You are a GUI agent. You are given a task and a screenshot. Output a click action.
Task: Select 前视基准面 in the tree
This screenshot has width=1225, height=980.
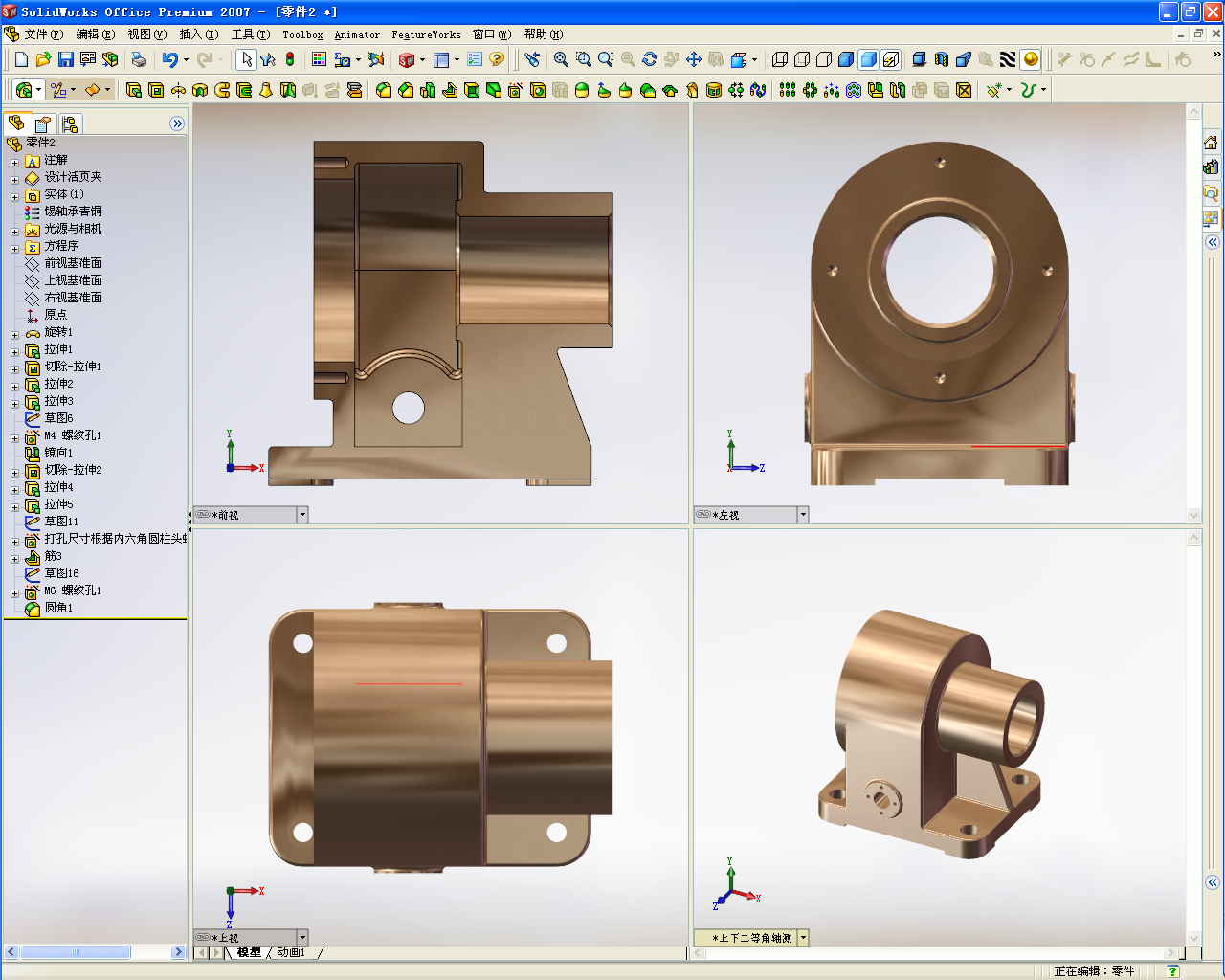pos(73,263)
